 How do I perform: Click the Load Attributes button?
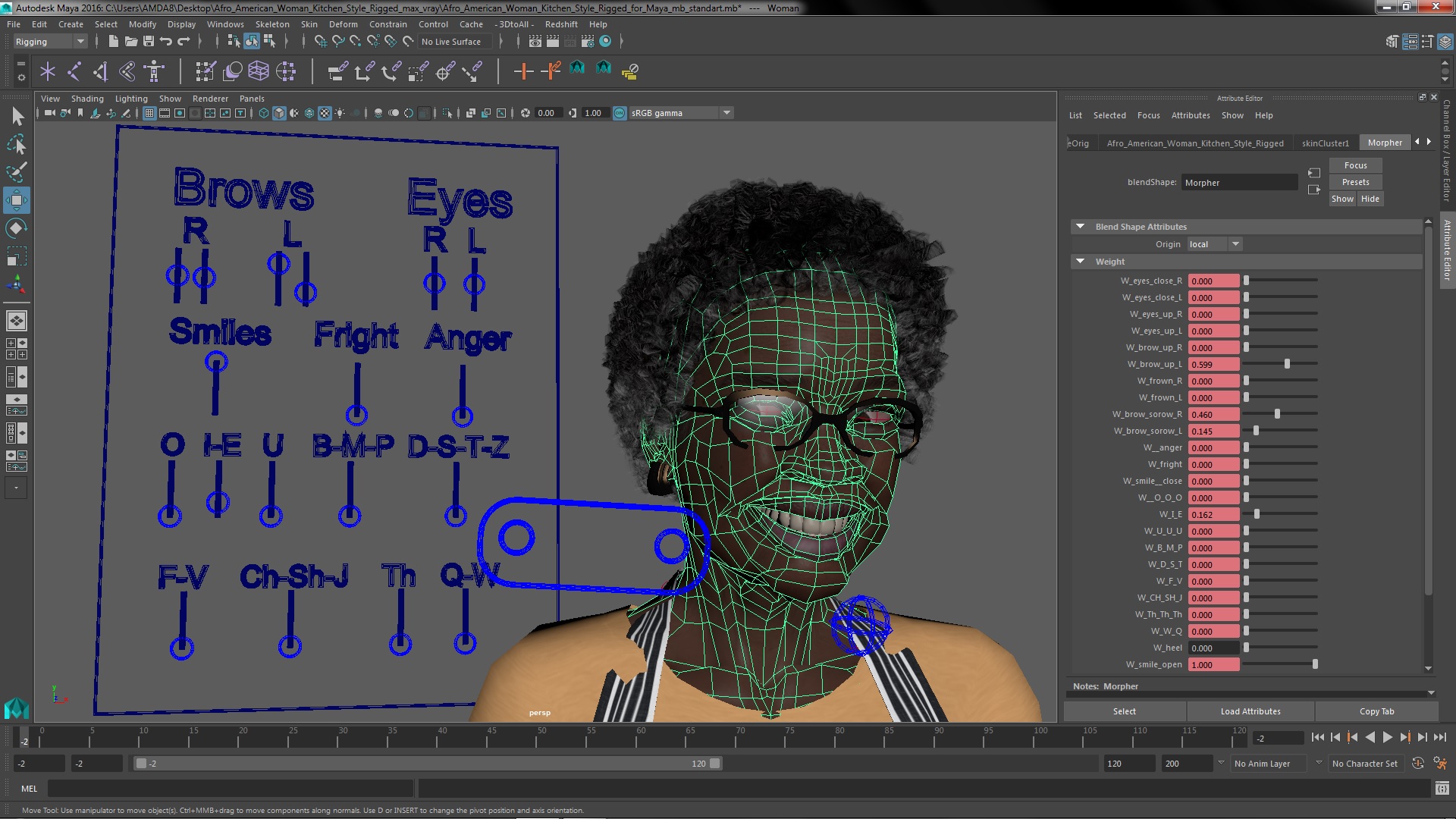pos(1250,711)
